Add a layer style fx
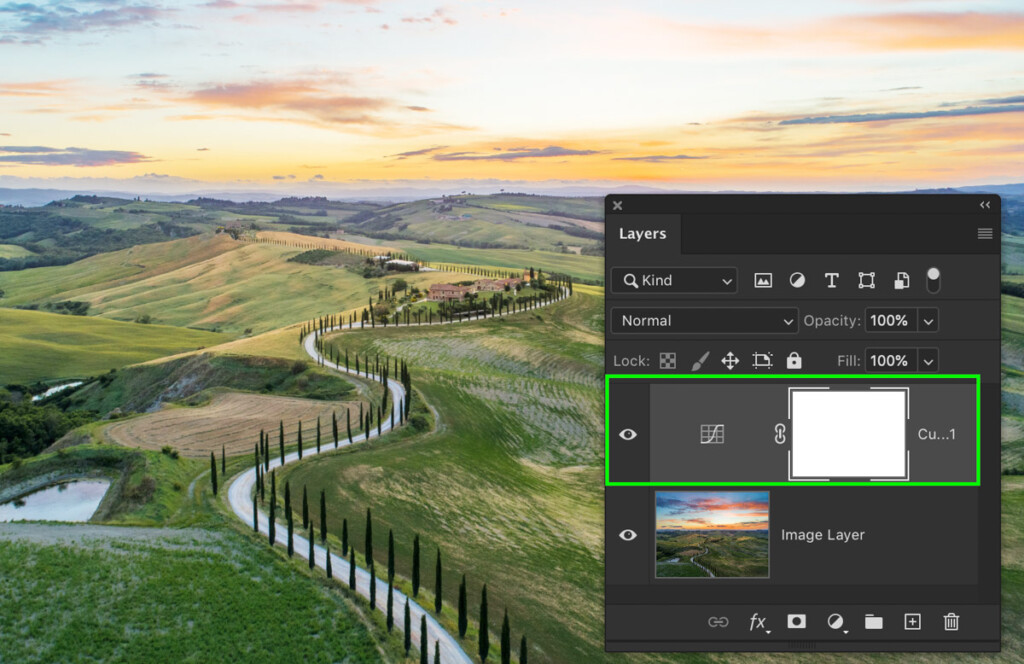Image resolution: width=1024 pixels, height=664 pixels. [x=759, y=623]
